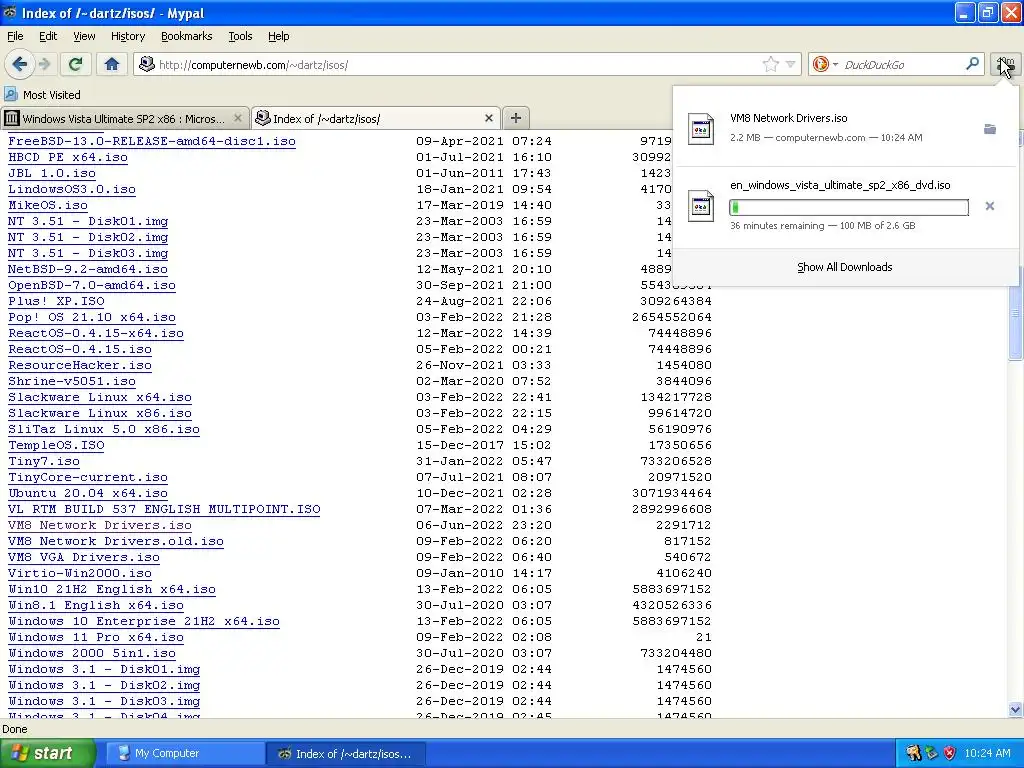
Task: Open the Edit menu
Action: coord(48,36)
